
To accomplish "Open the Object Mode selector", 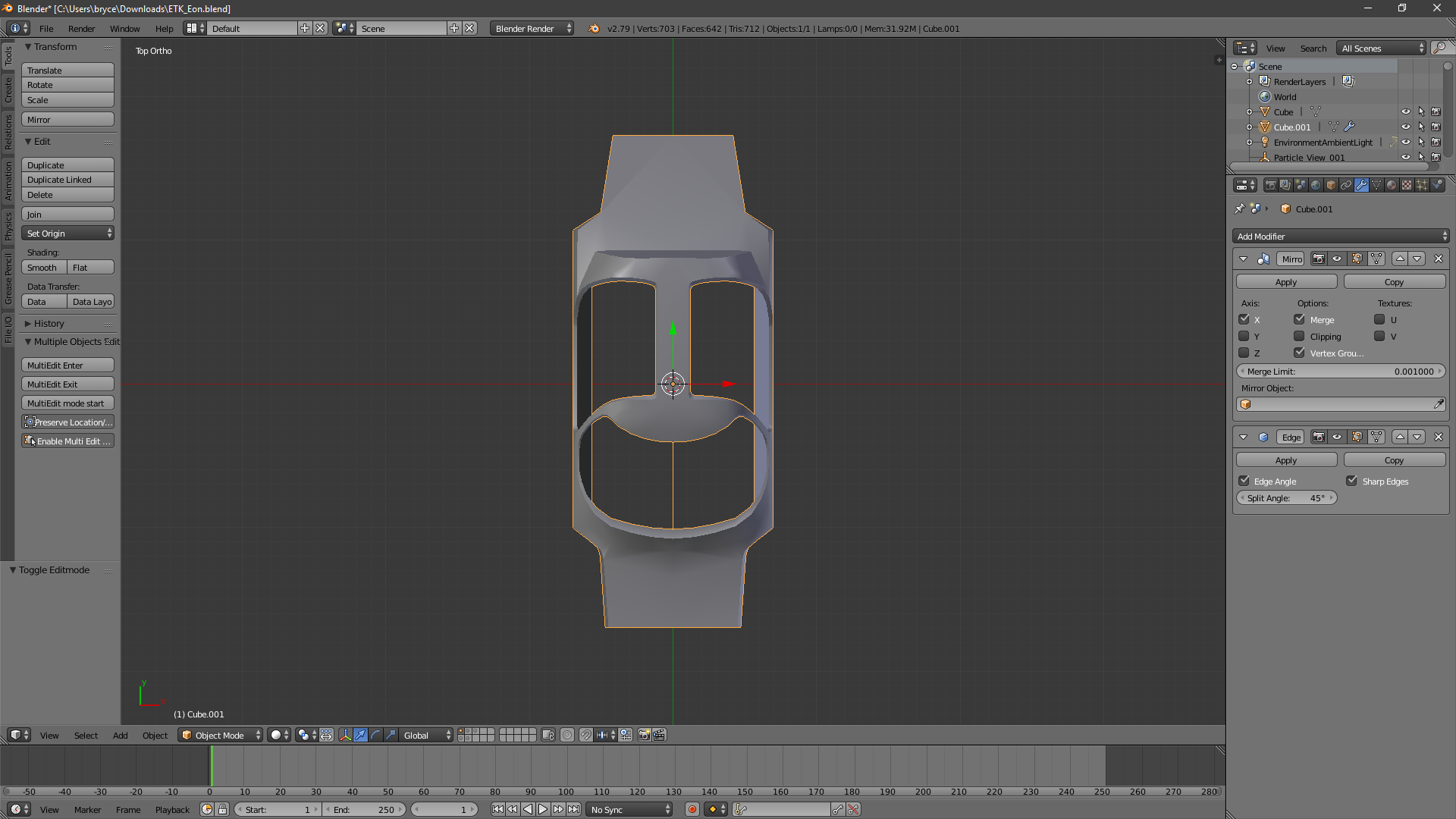I will (x=220, y=735).
